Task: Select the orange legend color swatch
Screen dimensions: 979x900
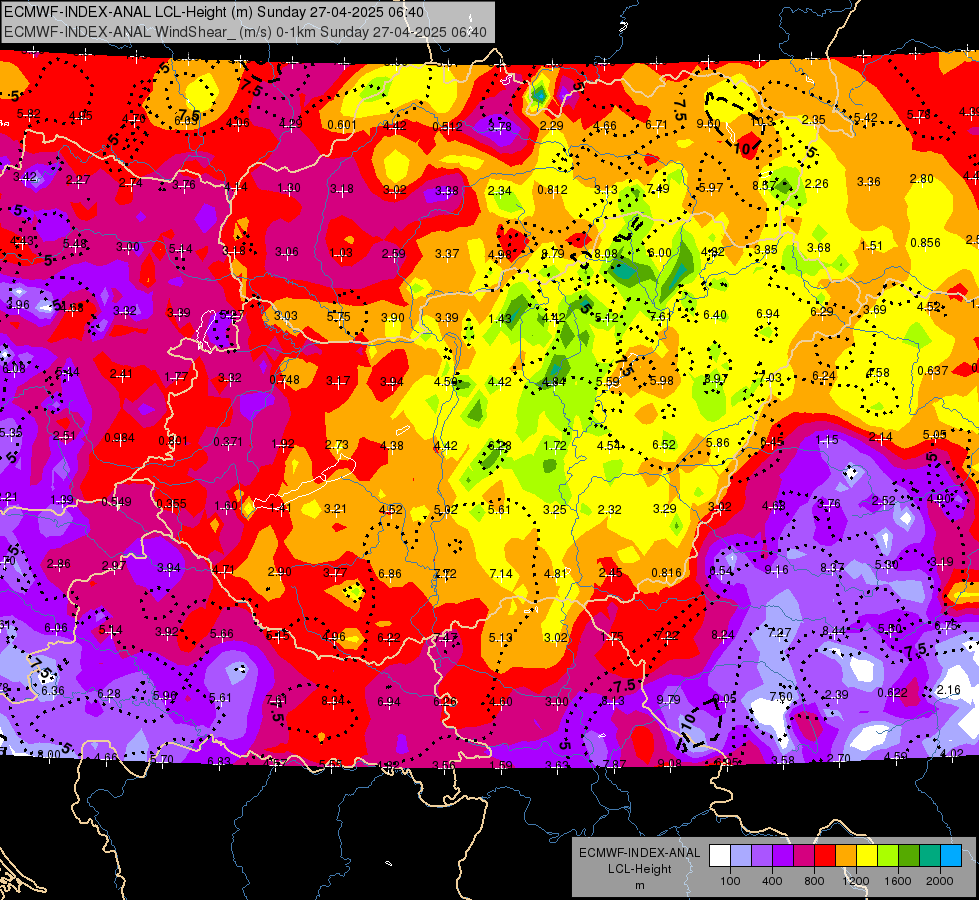Action: (x=846, y=856)
